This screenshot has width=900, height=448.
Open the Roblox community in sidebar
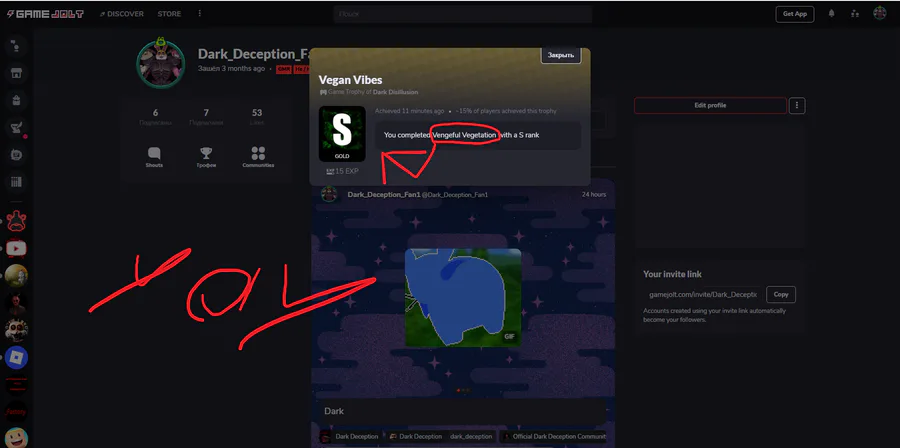pyautogui.click(x=16, y=357)
